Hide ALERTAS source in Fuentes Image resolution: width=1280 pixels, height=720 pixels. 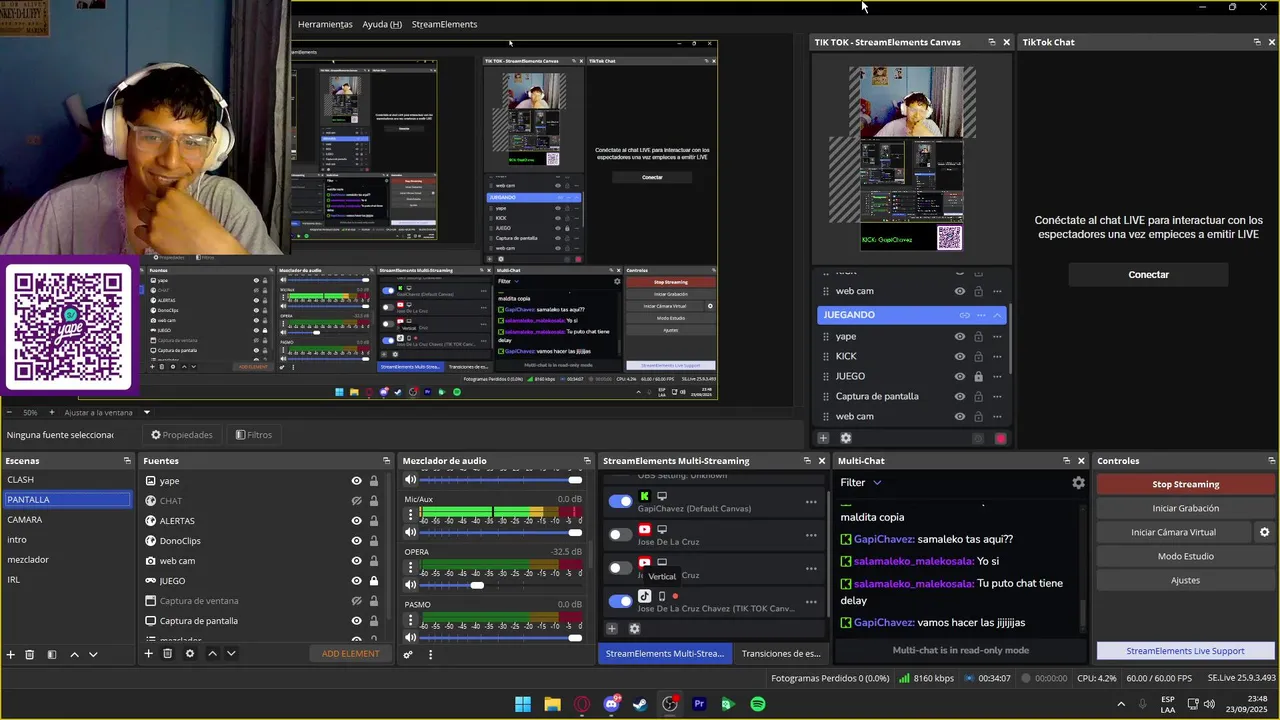pyautogui.click(x=356, y=521)
